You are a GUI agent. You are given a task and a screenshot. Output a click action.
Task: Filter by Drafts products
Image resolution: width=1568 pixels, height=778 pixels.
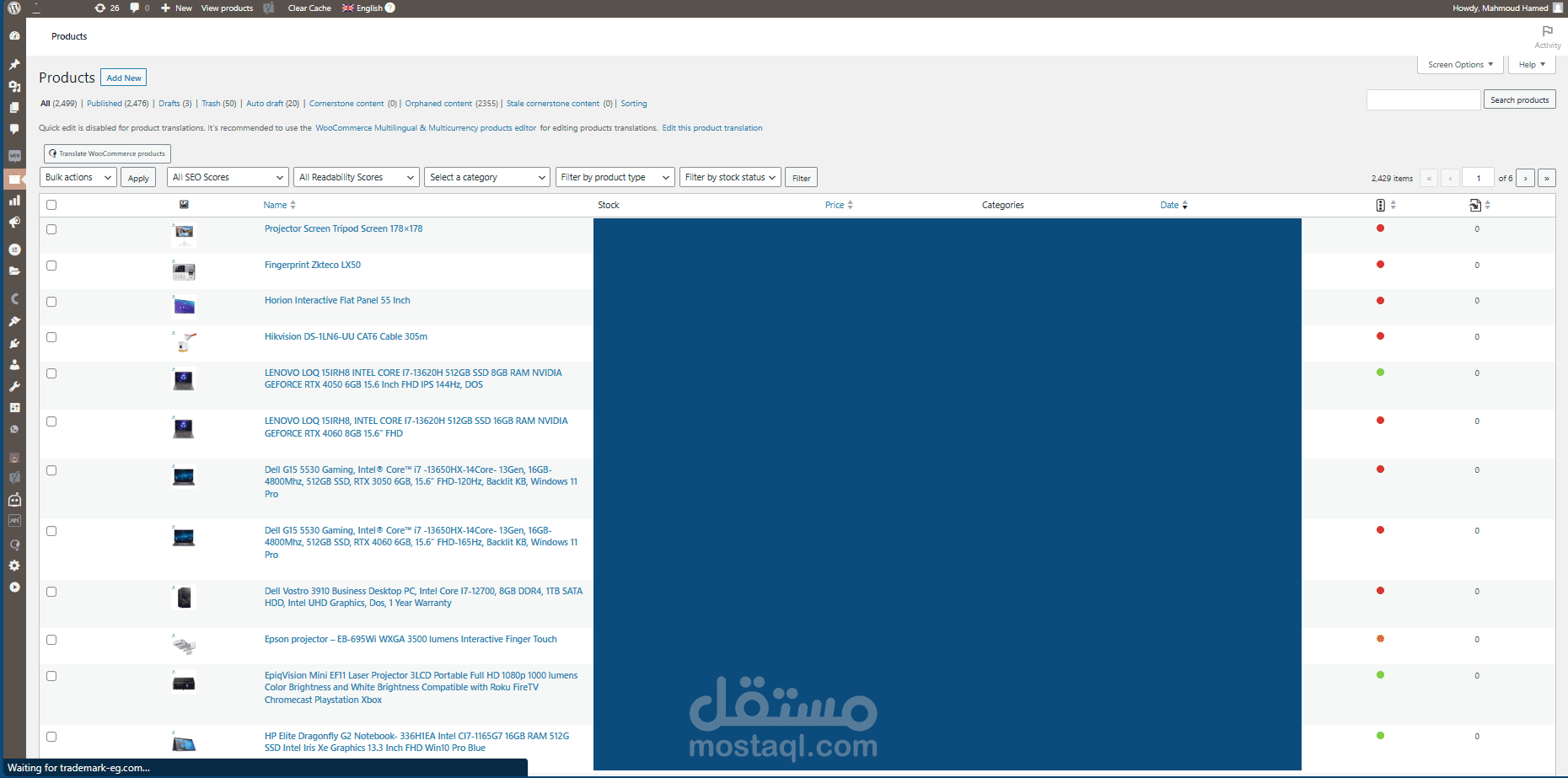(x=175, y=104)
